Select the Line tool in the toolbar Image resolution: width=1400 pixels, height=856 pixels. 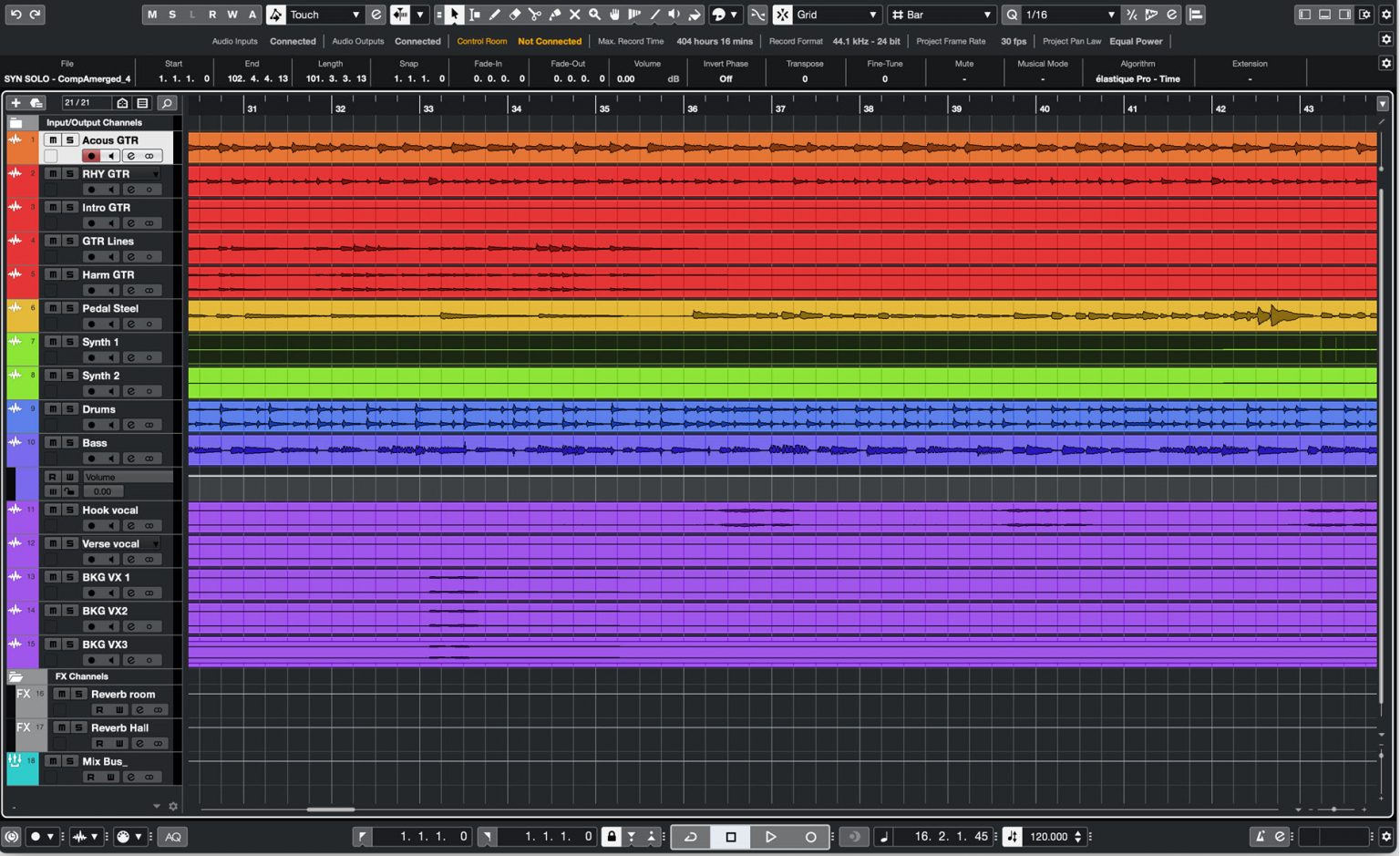coord(655,15)
